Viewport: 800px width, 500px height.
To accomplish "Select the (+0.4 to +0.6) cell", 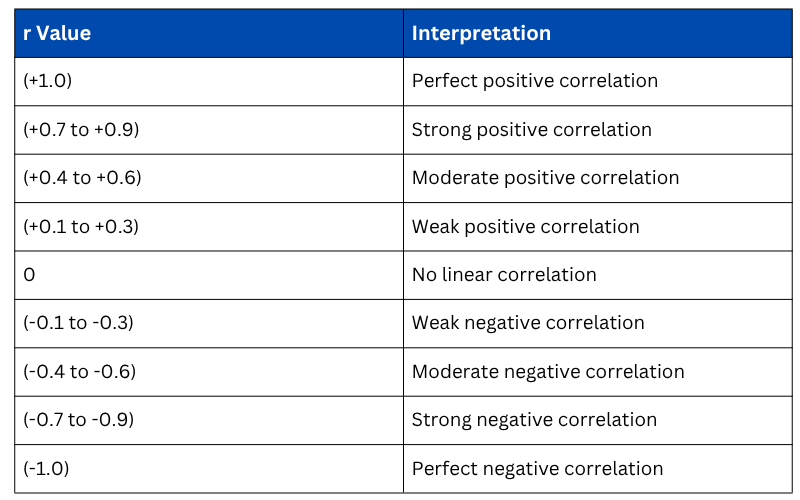I will click(x=83, y=178).
